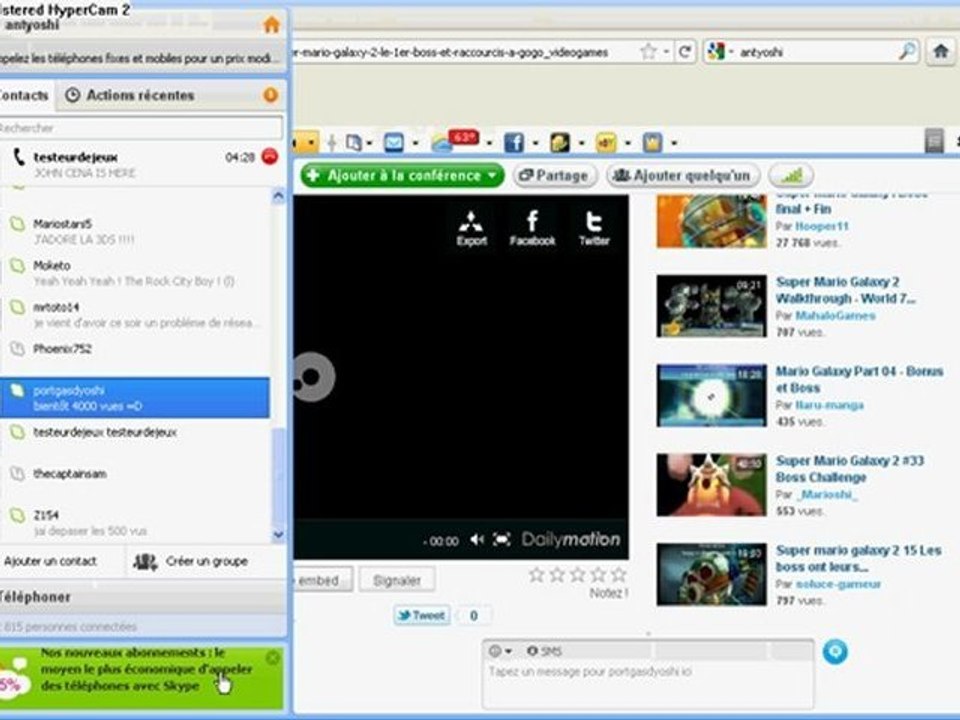Share video via Facebook icon on player
Viewport: 960px width, 720px height.
[x=532, y=228]
